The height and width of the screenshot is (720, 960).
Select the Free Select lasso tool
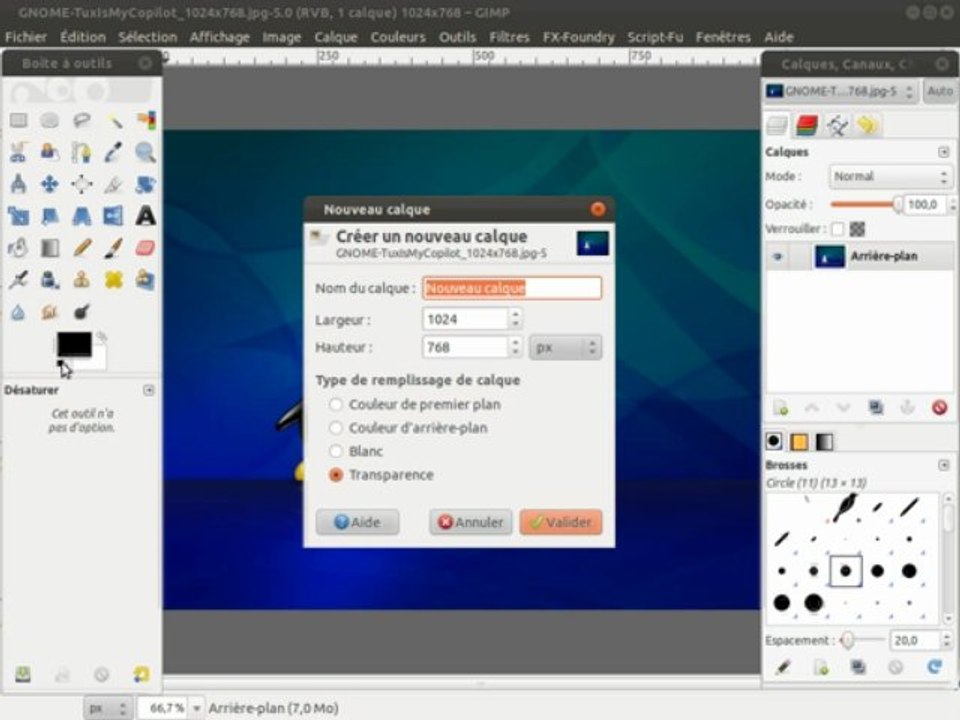[81, 120]
